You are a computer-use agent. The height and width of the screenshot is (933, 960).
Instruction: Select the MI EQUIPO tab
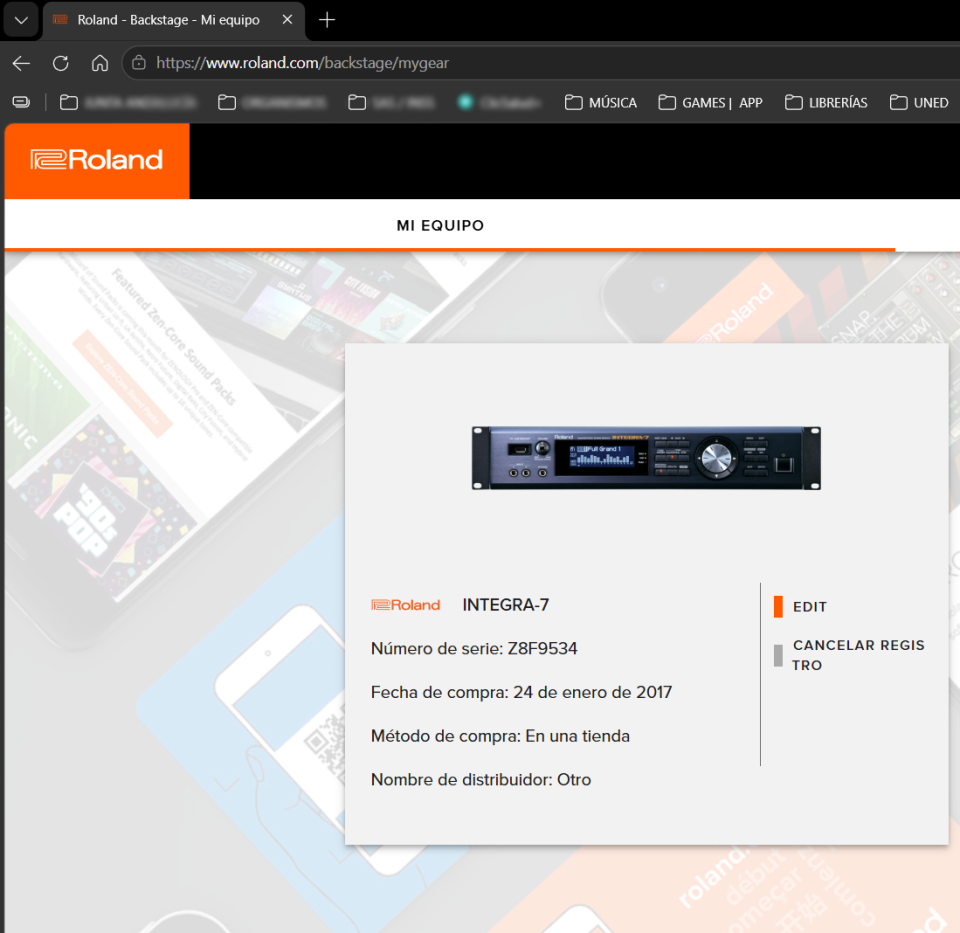(x=440, y=225)
